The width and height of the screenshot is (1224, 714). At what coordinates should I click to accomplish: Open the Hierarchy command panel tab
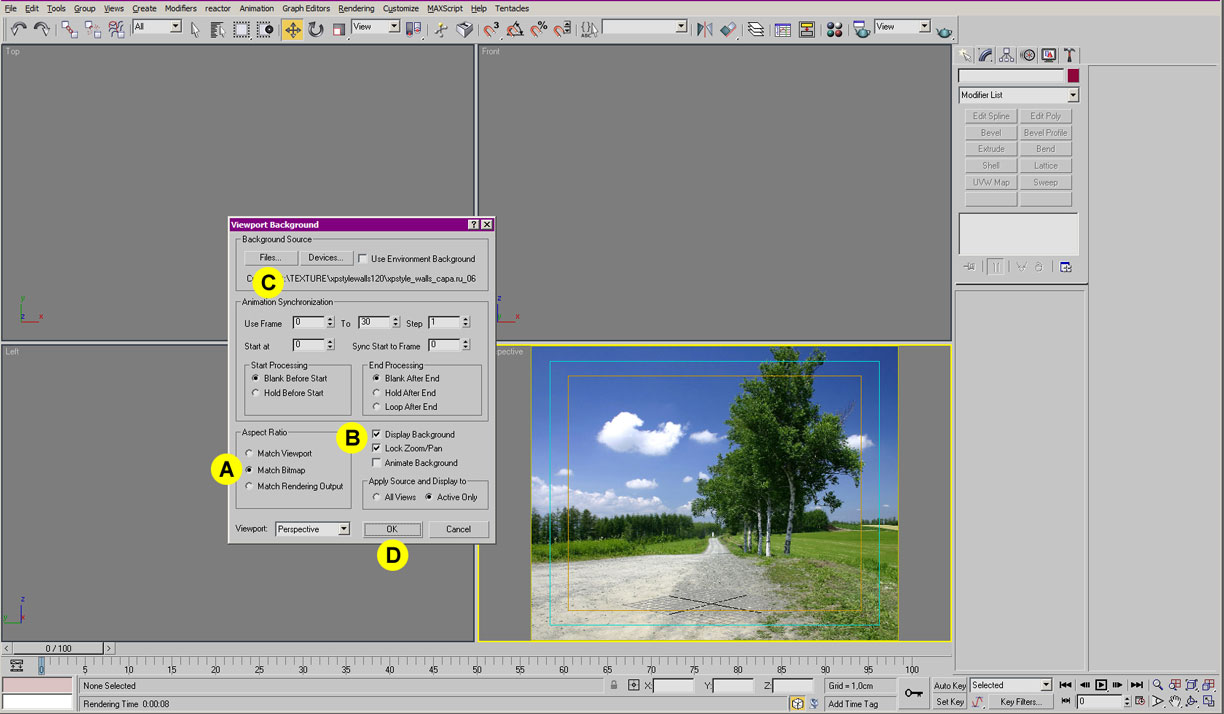(1006, 55)
